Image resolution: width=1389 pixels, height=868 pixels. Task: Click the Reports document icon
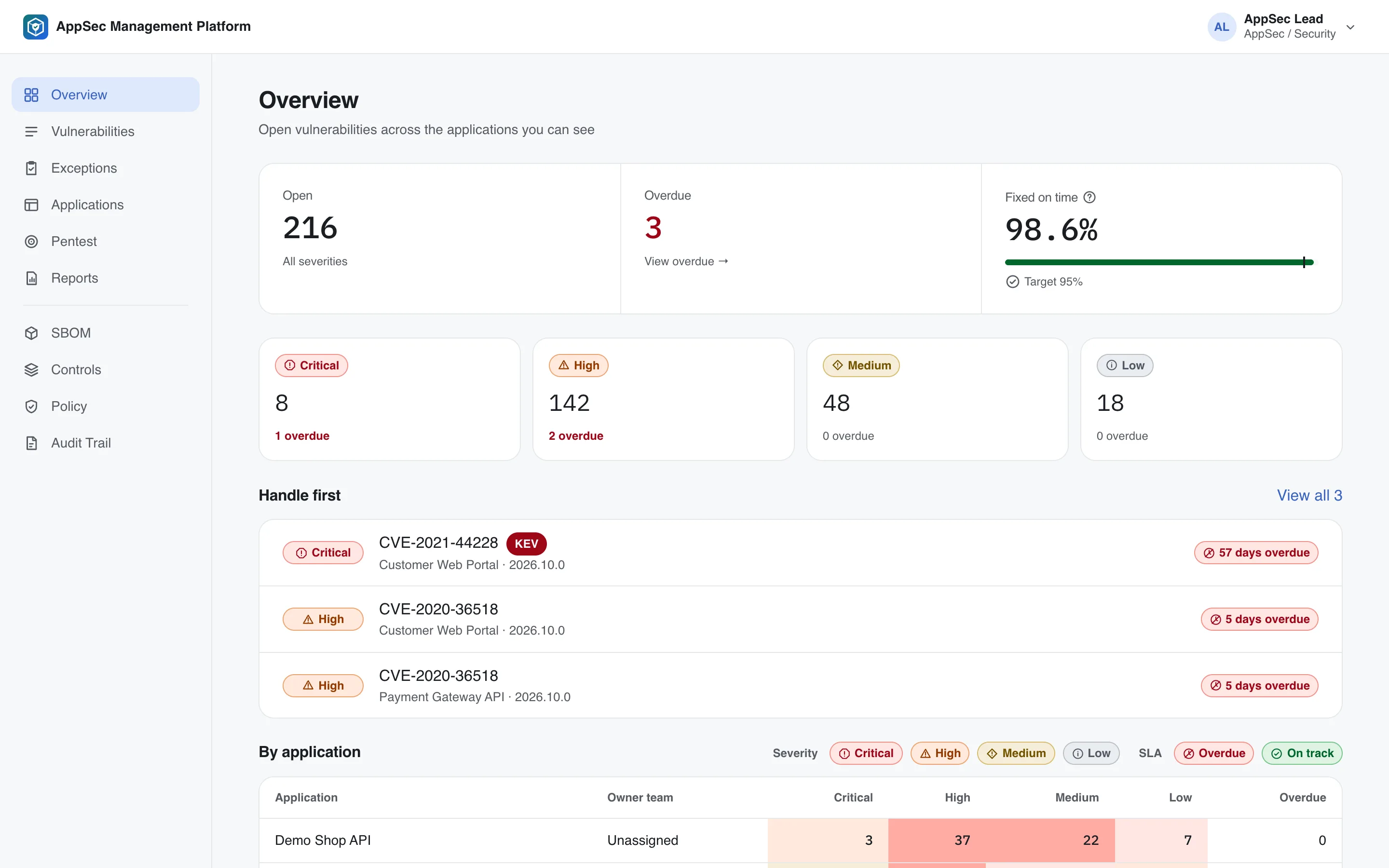click(x=31, y=278)
